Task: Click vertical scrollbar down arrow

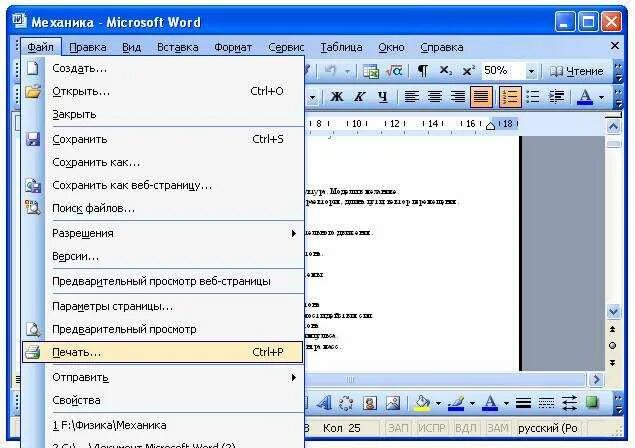Action: click(613, 311)
